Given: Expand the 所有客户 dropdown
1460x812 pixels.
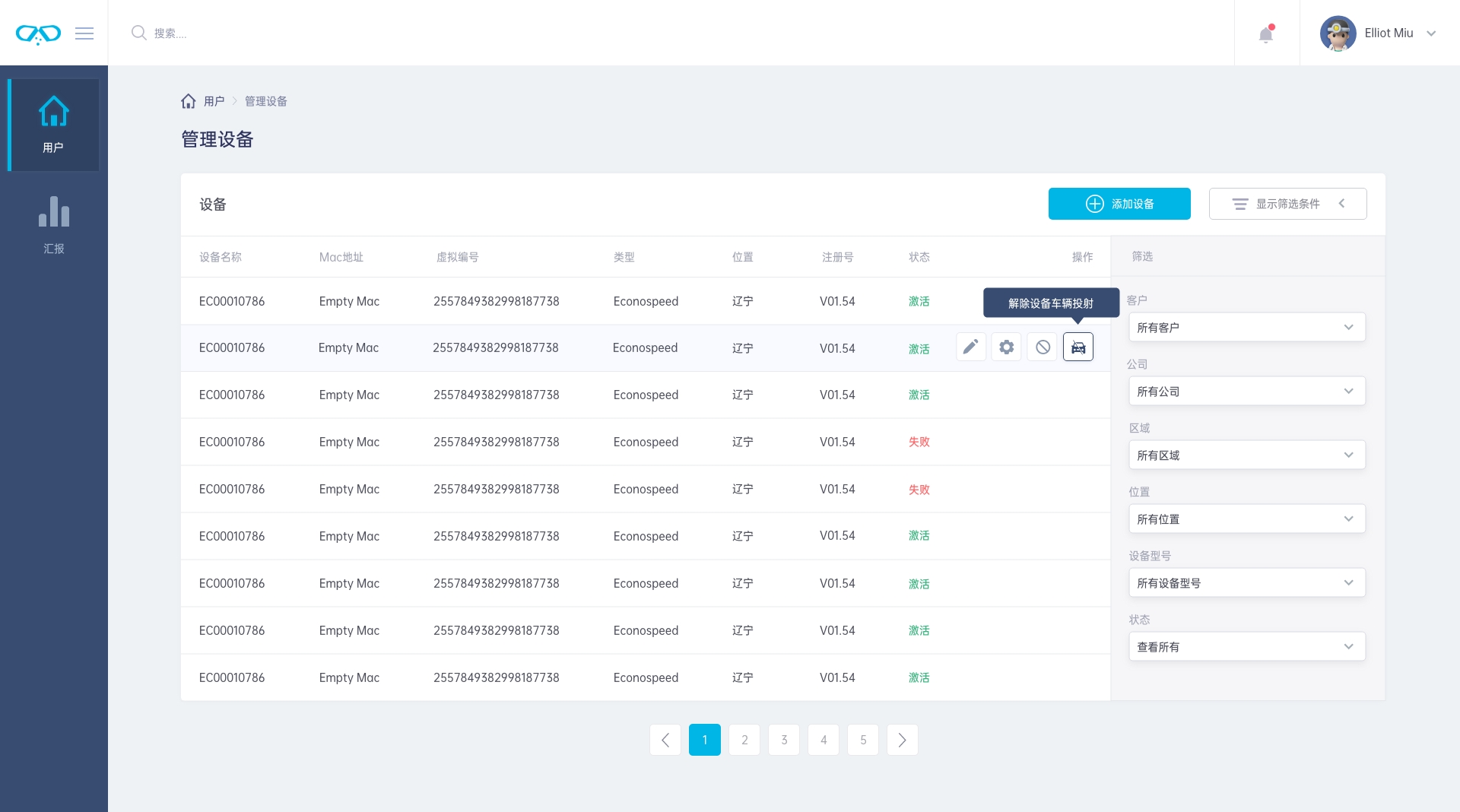Looking at the screenshot, I should (1246, 328).
